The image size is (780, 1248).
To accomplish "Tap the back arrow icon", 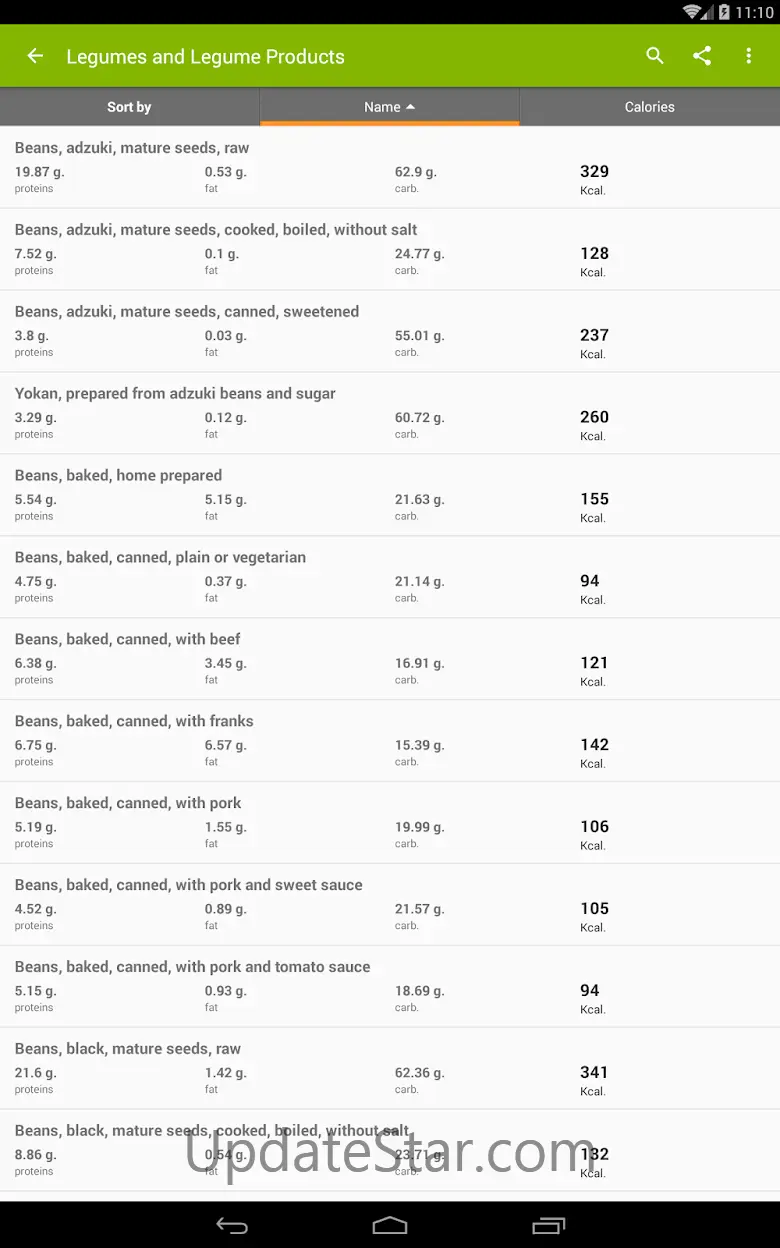I will click(35, 56).
